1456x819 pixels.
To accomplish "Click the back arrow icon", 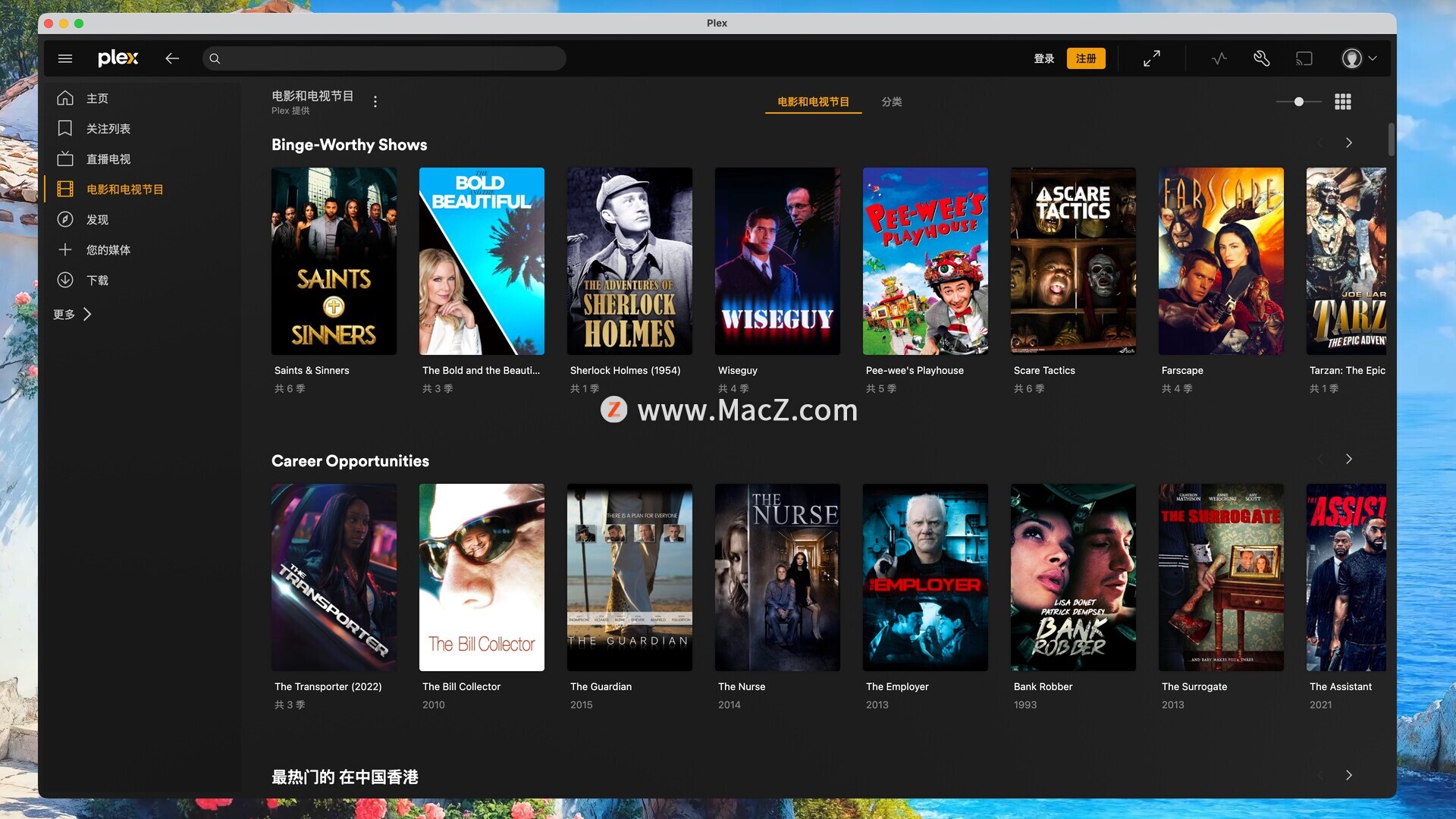I will (x=172, y=58).
